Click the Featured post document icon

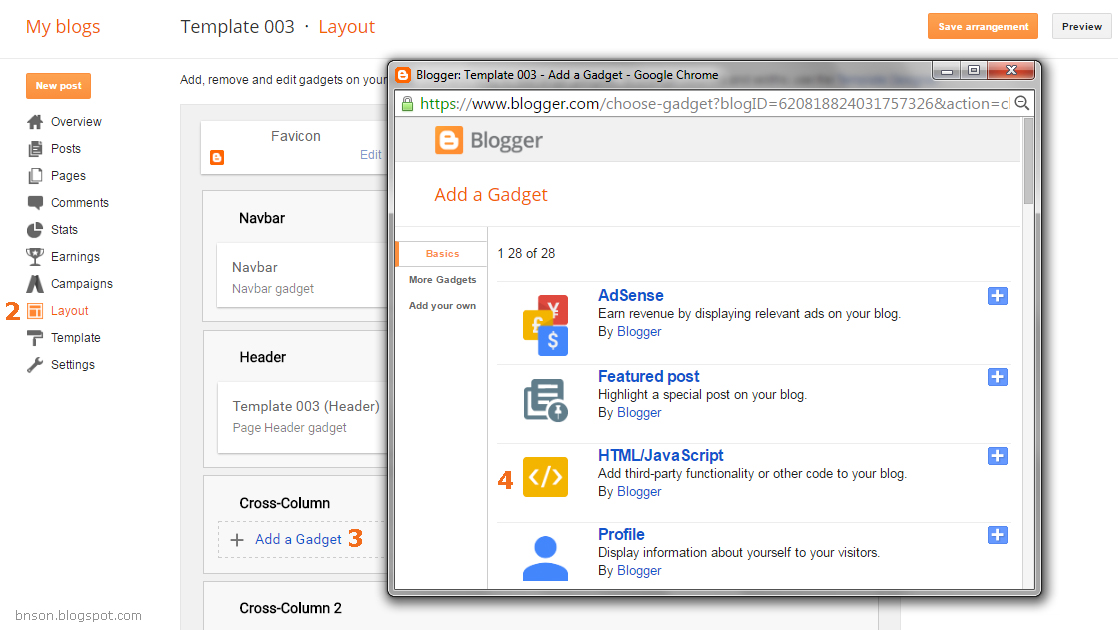[x=545, y=401]
